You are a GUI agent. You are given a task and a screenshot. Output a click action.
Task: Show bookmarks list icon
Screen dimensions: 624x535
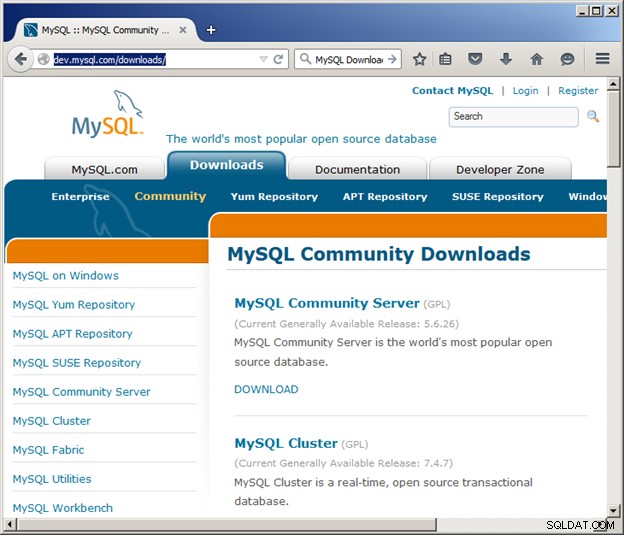(445, 59)
